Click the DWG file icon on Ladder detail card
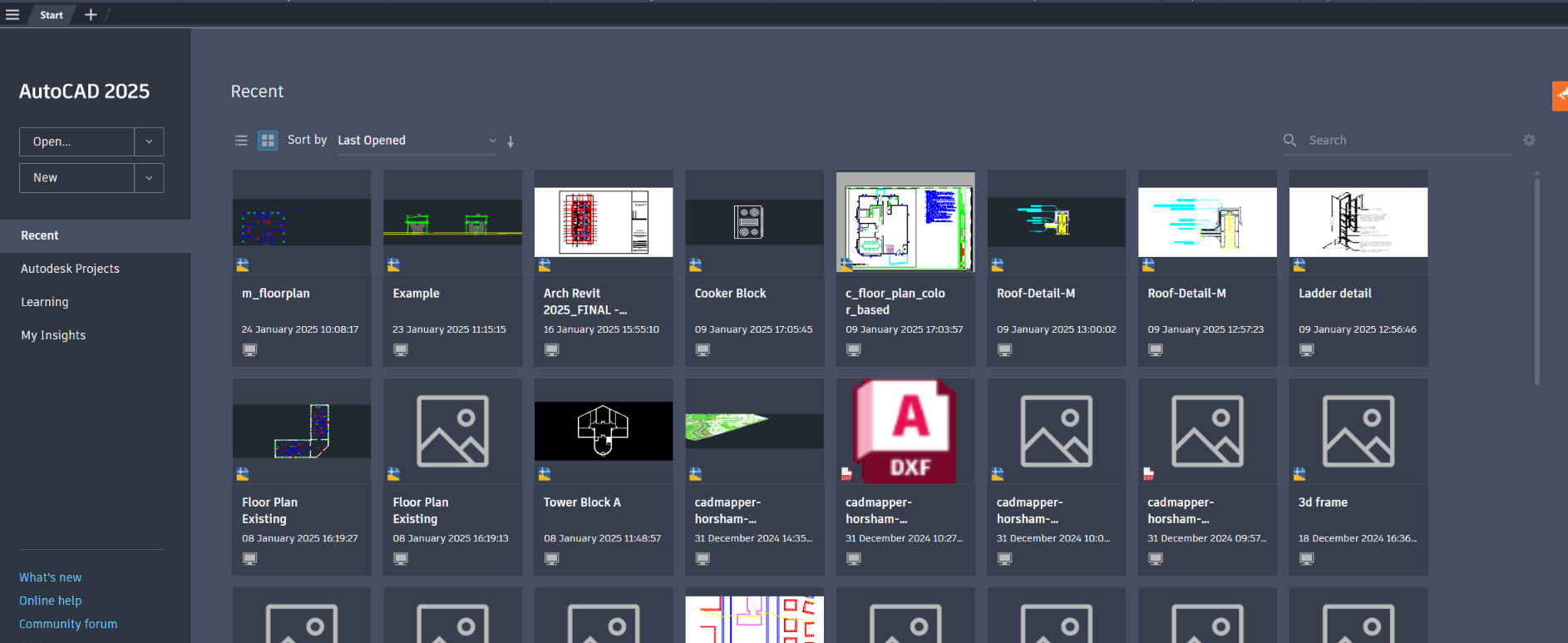The height and width of the screenshot is (643, 1568). point(1299,265)
